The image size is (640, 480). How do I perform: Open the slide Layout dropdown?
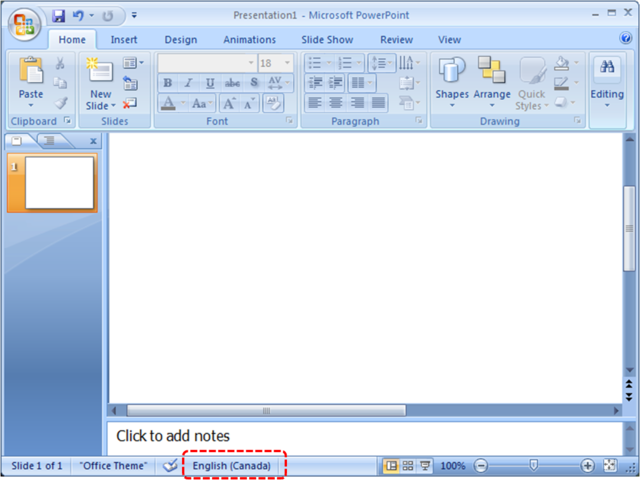coord(133,63)
